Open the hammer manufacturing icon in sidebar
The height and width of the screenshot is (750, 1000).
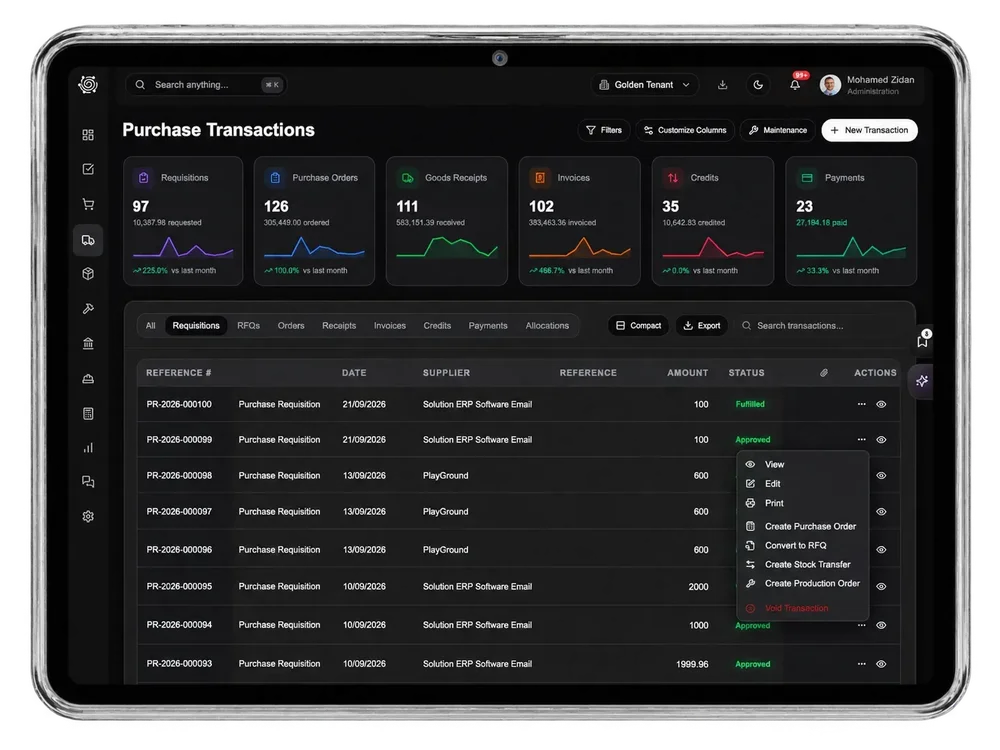pos(88,309)
